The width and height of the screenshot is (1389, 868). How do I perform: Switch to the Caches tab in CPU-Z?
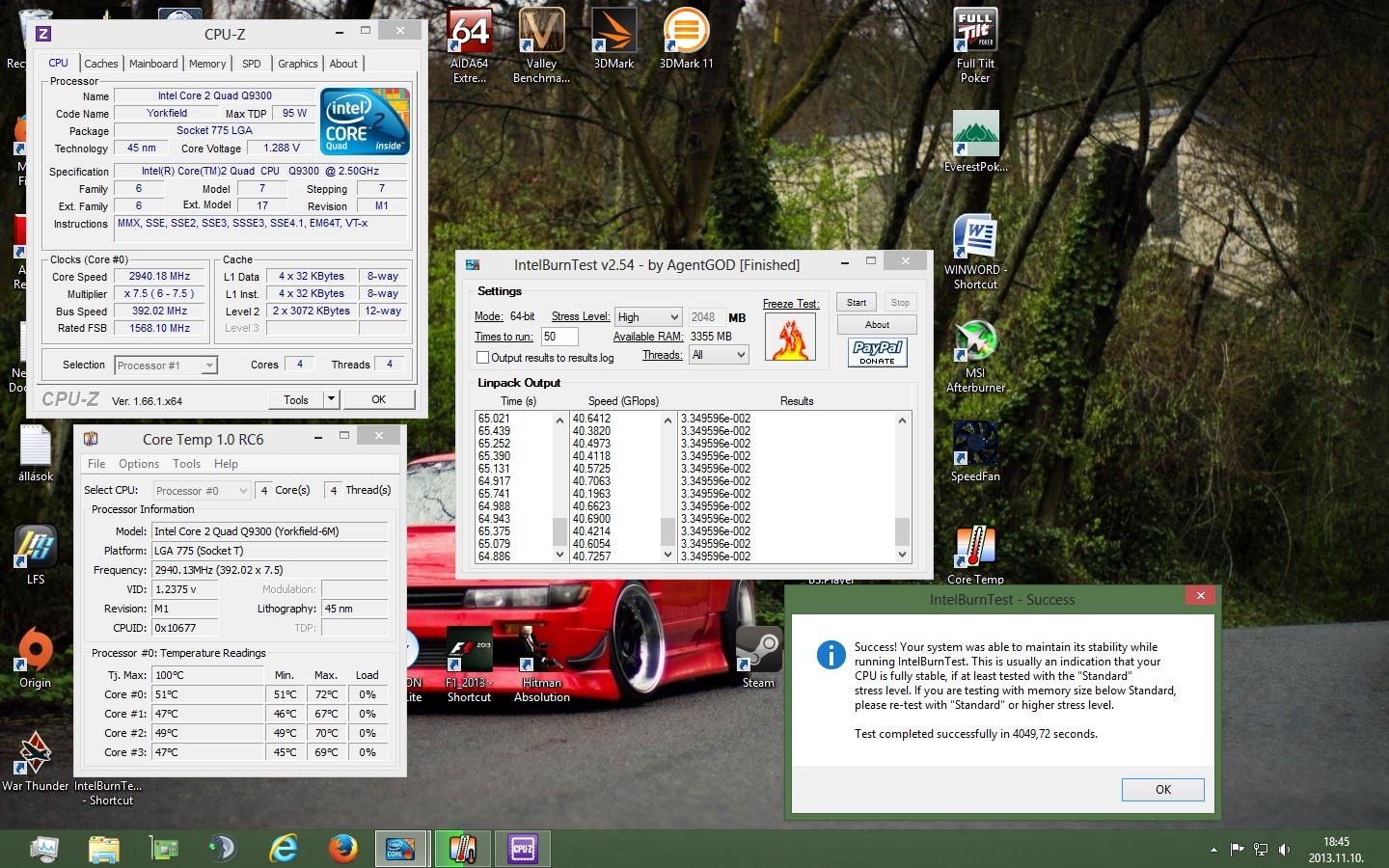(100, 64)
